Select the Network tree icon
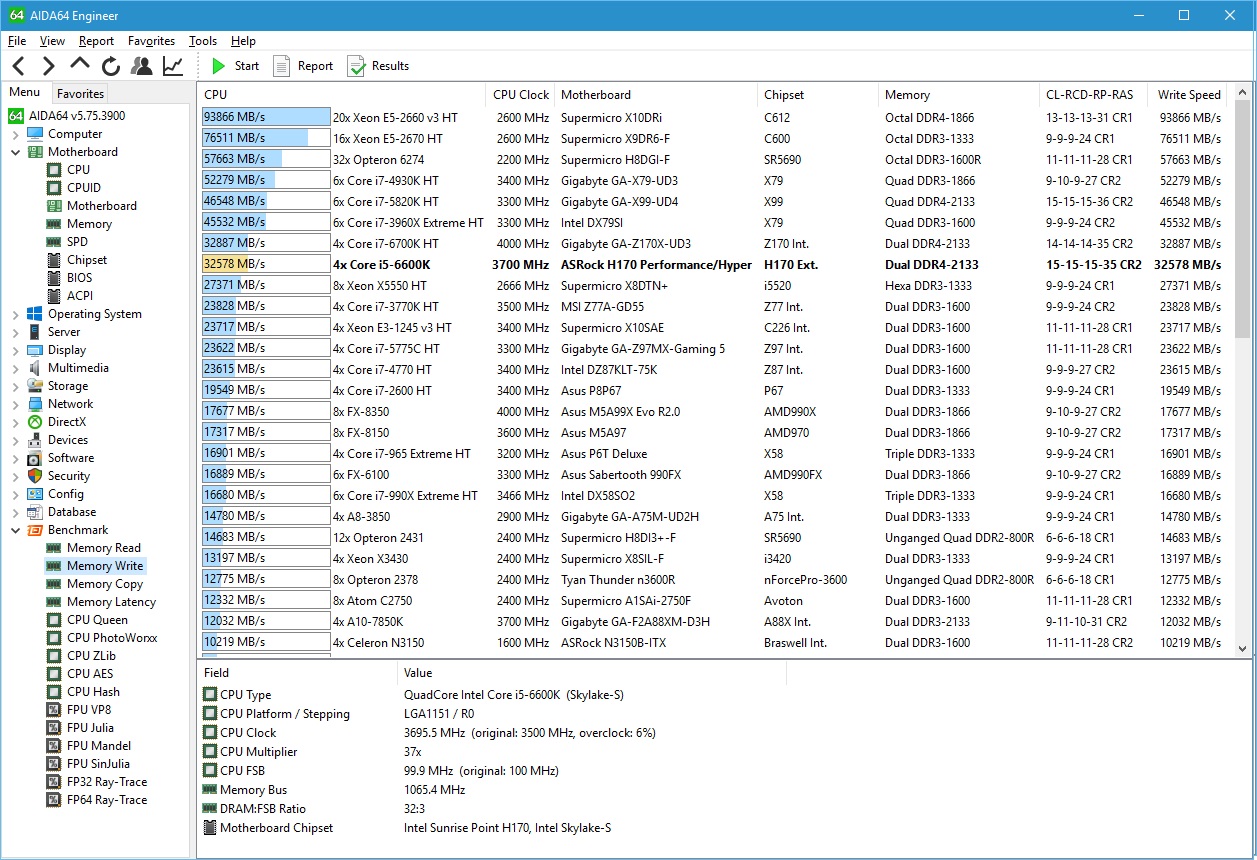 coord(35,404)
